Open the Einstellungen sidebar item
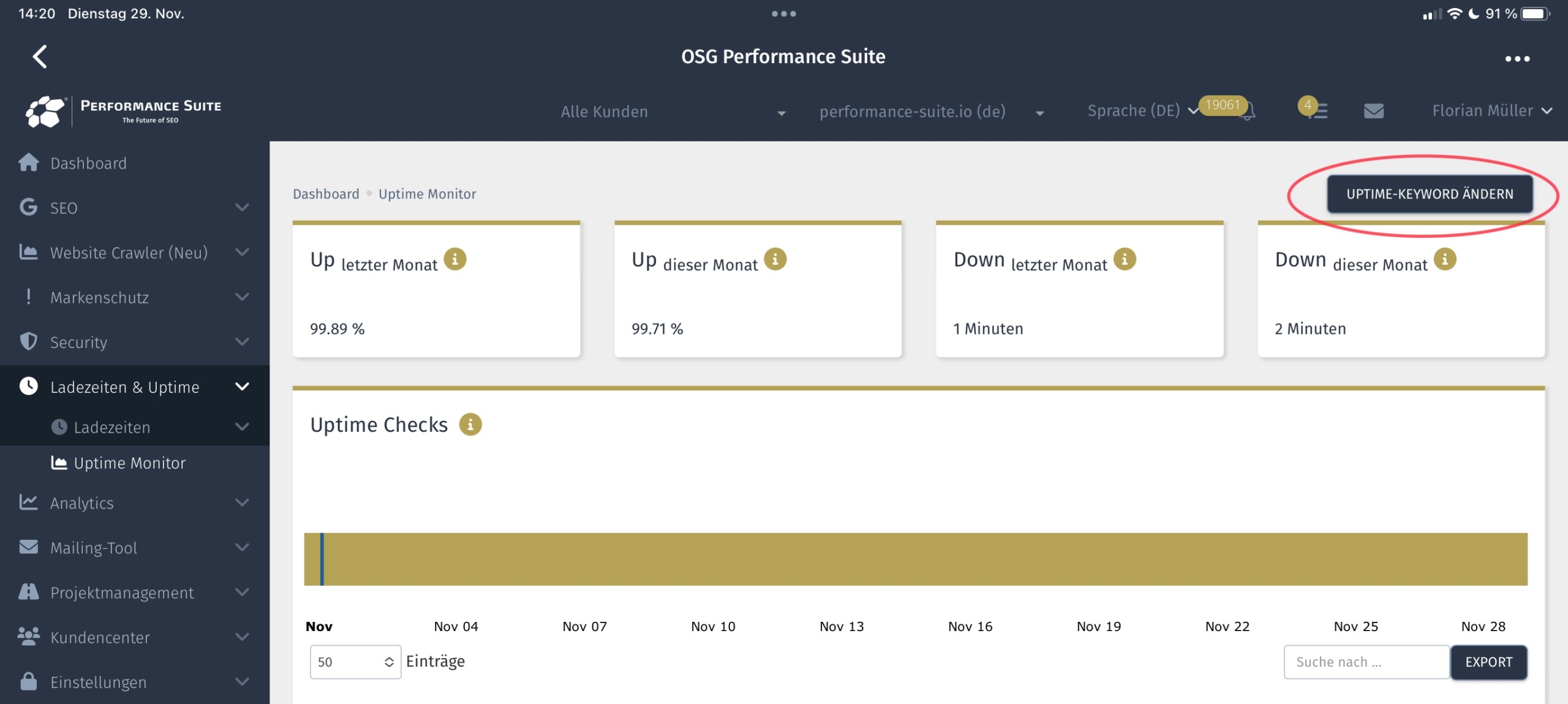Viewport: 1568px width, 704px height. (135, 681)
